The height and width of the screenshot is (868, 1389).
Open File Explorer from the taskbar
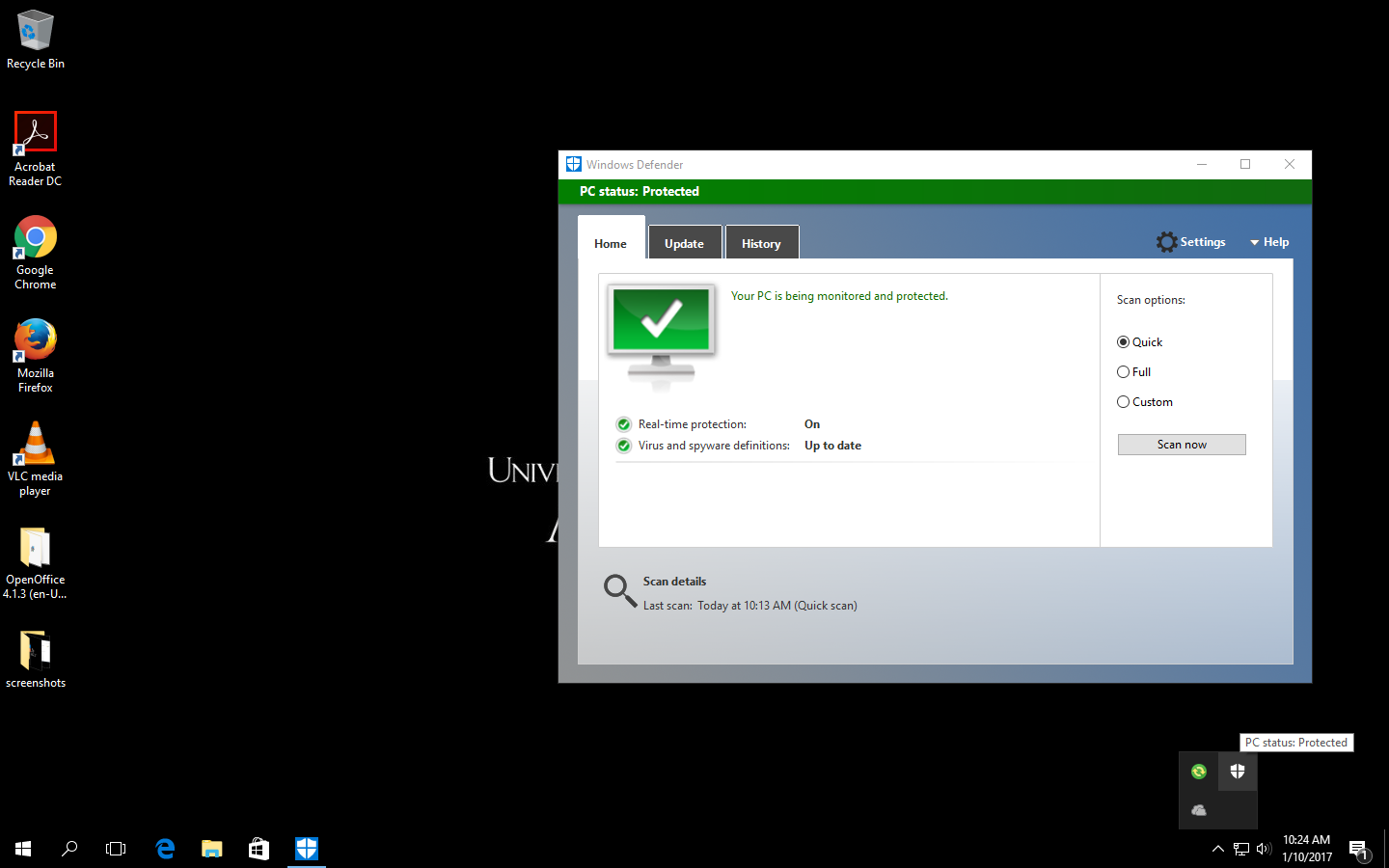click(x=211, y=849)
